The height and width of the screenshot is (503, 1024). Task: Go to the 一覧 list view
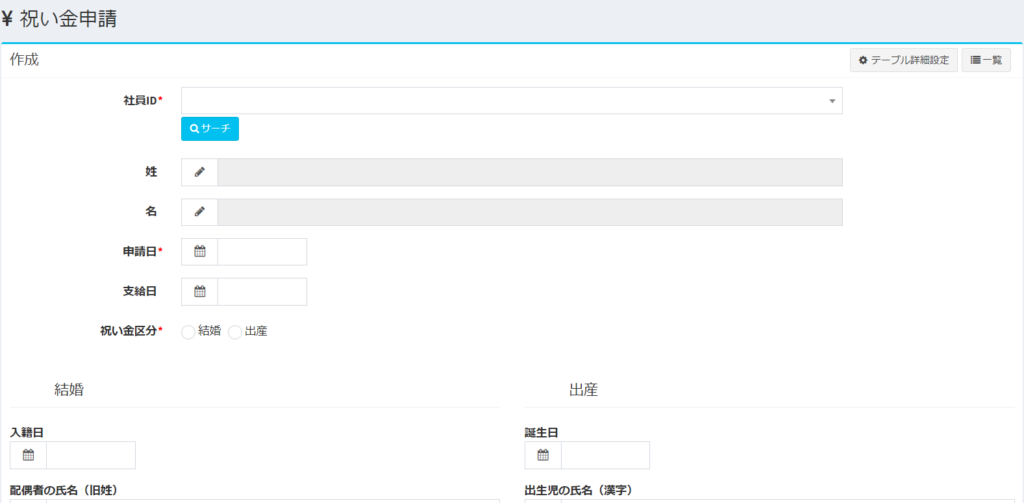pos(986,60)
